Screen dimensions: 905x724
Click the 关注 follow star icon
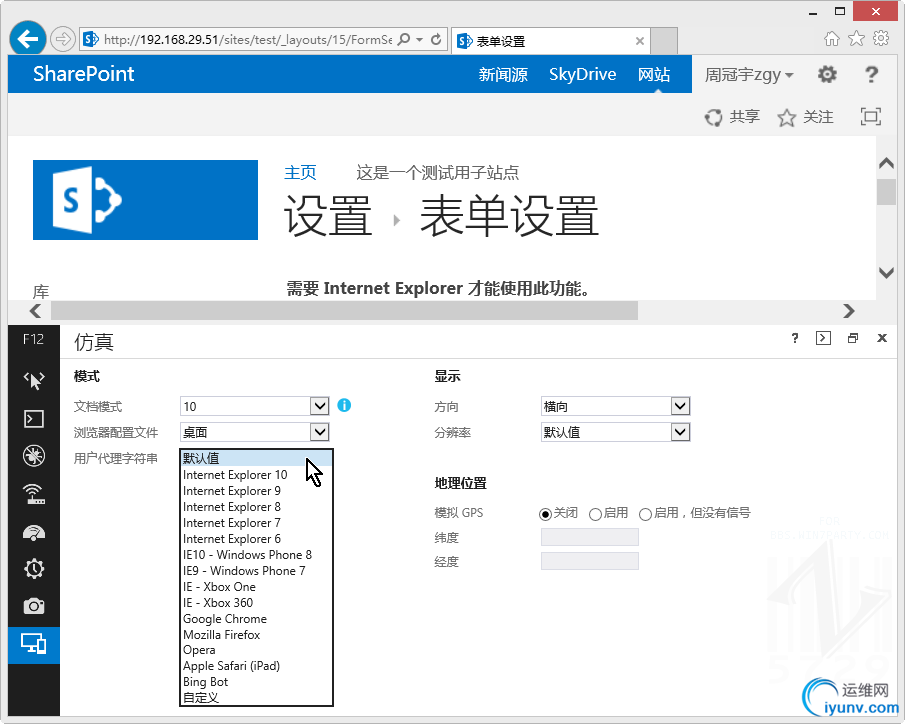(x=786, y=118)
